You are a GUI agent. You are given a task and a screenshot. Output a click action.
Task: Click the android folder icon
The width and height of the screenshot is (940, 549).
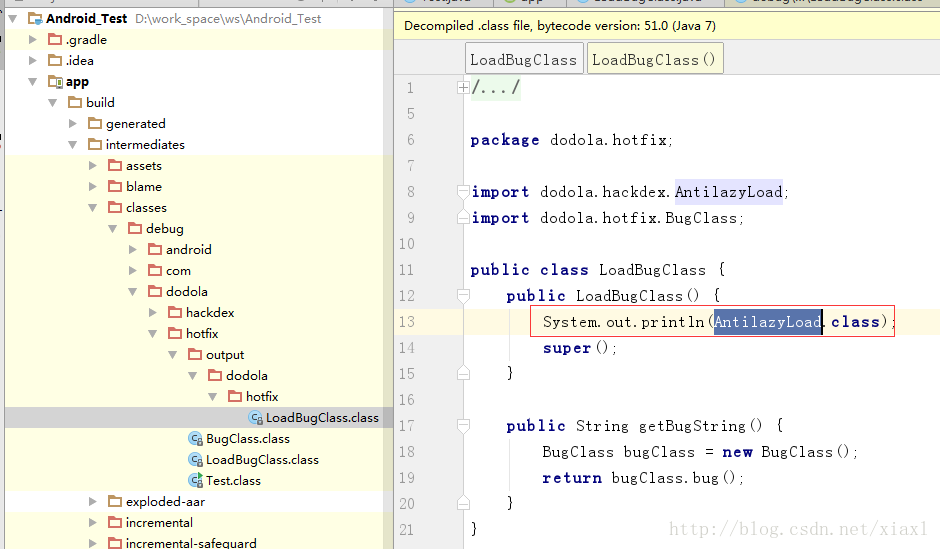155,249
